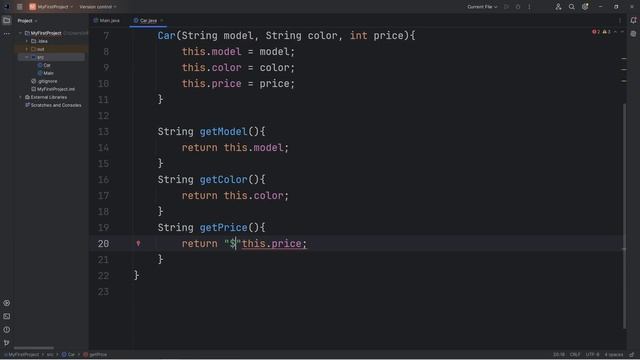
Task: Open IDE settings gear icon
Action: pyautogui.click(x=585, y=7)
